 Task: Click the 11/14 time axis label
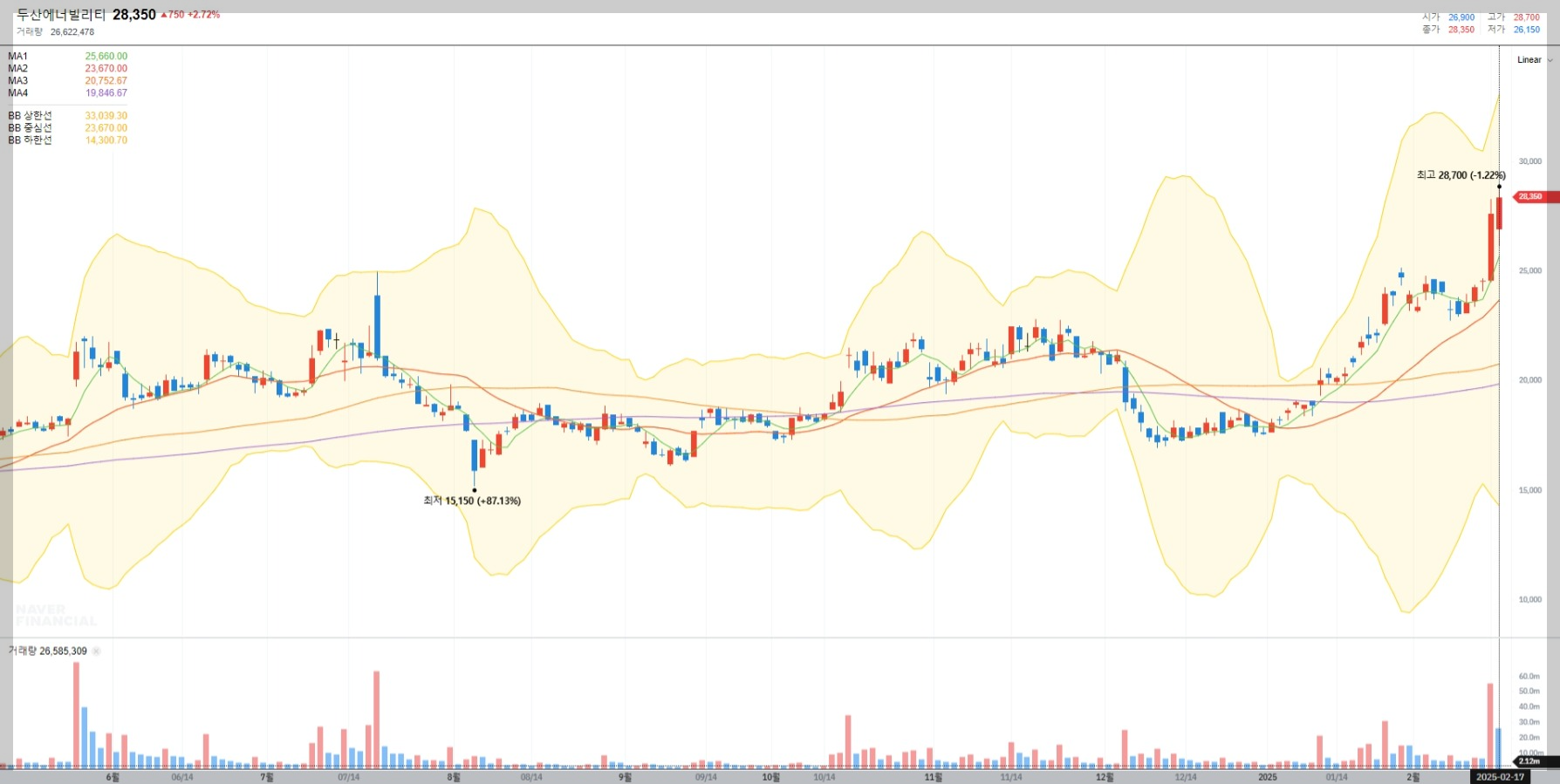pos(1011,777)
